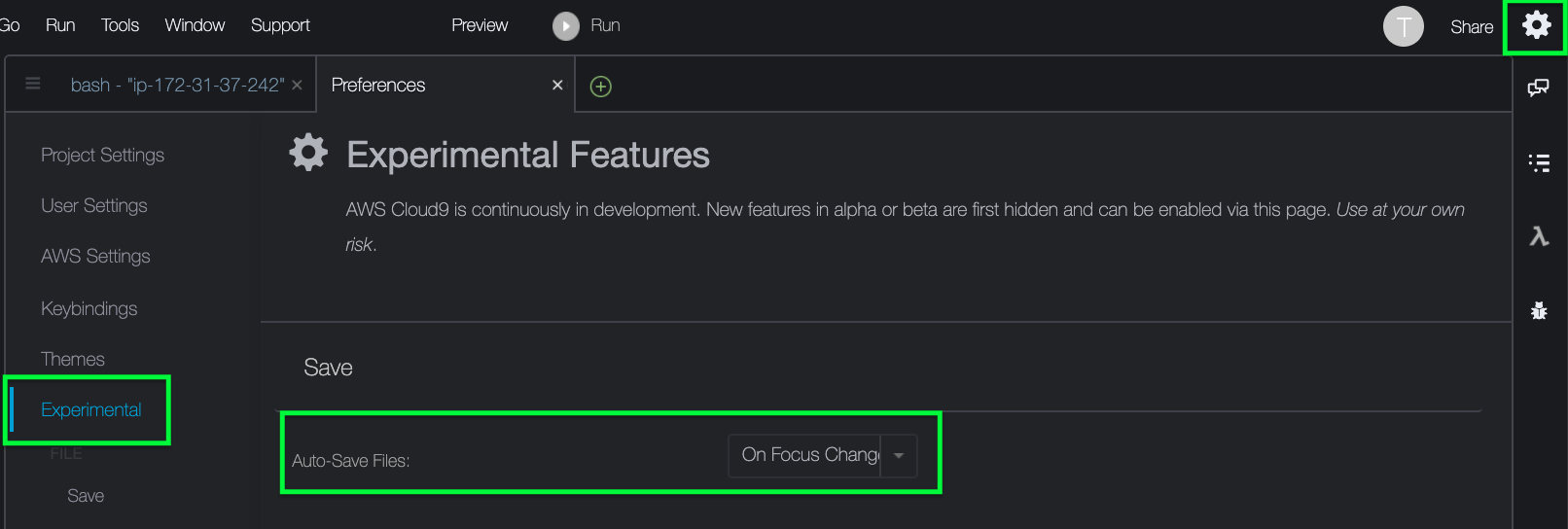Click the round Run play icon
This screenshot has height=529, width=1568.
coord(566,26)
